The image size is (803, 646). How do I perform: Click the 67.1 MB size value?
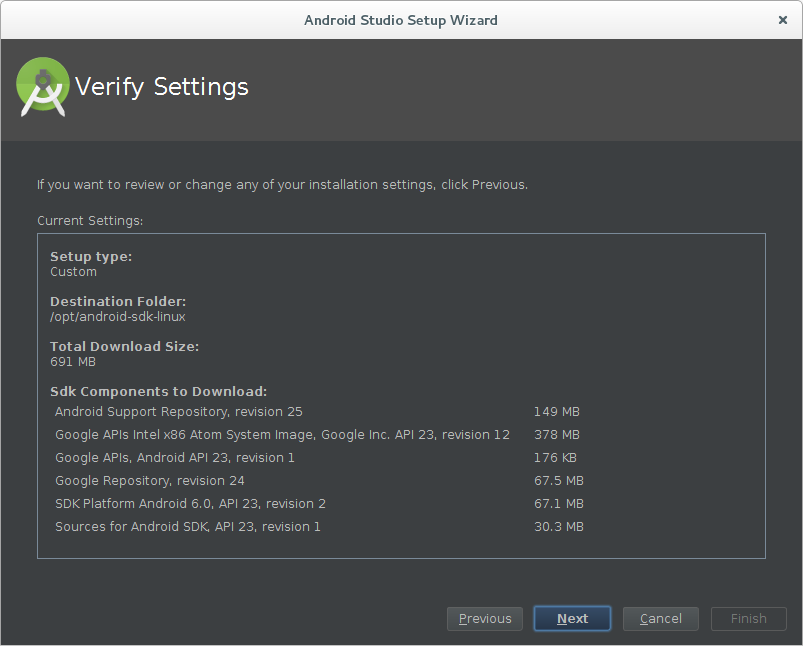click(559, 504)
